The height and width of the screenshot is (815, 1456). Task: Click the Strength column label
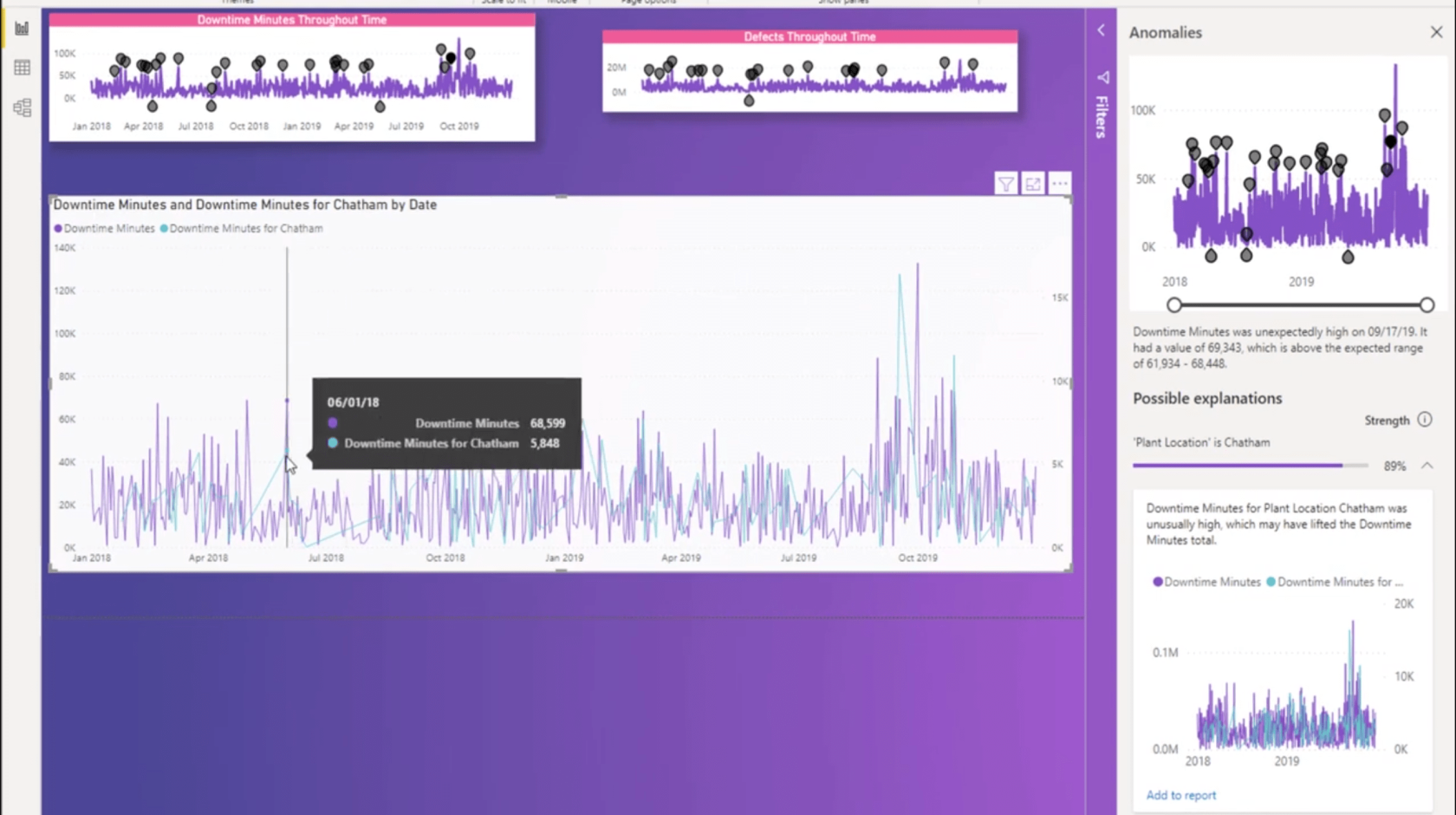click(x=1387, y=421)
